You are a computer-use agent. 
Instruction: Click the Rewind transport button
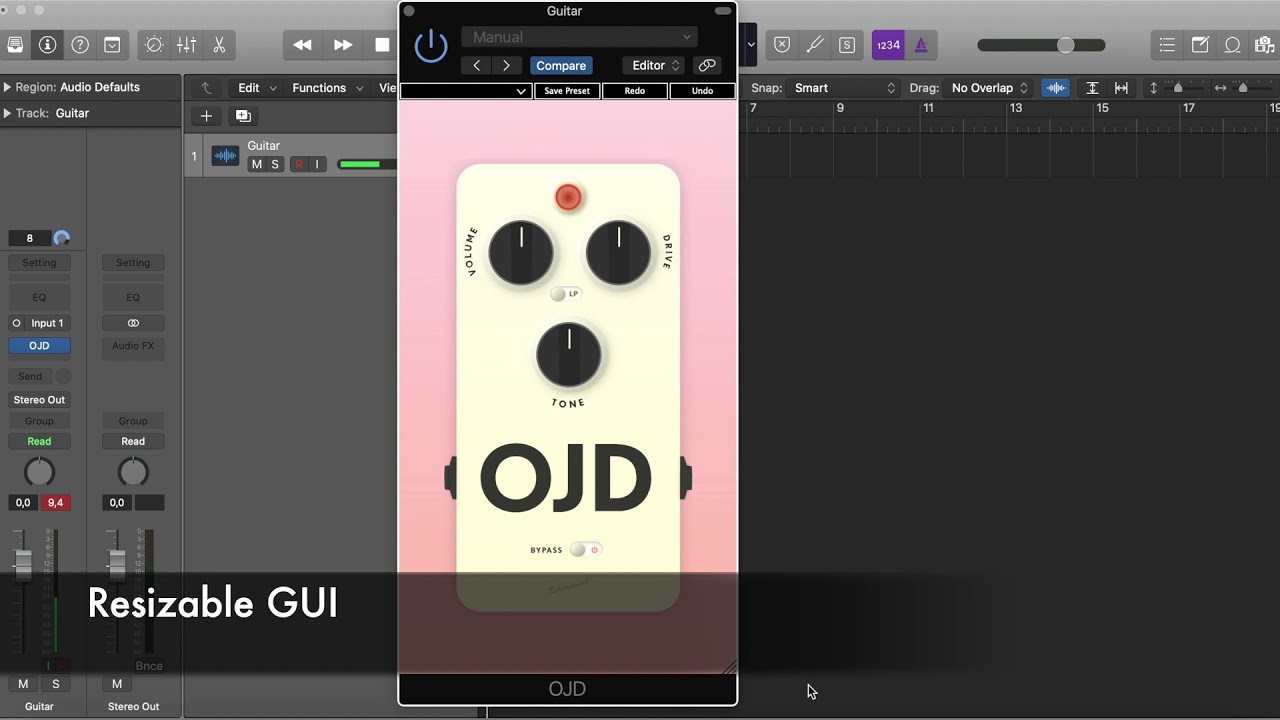302,45
